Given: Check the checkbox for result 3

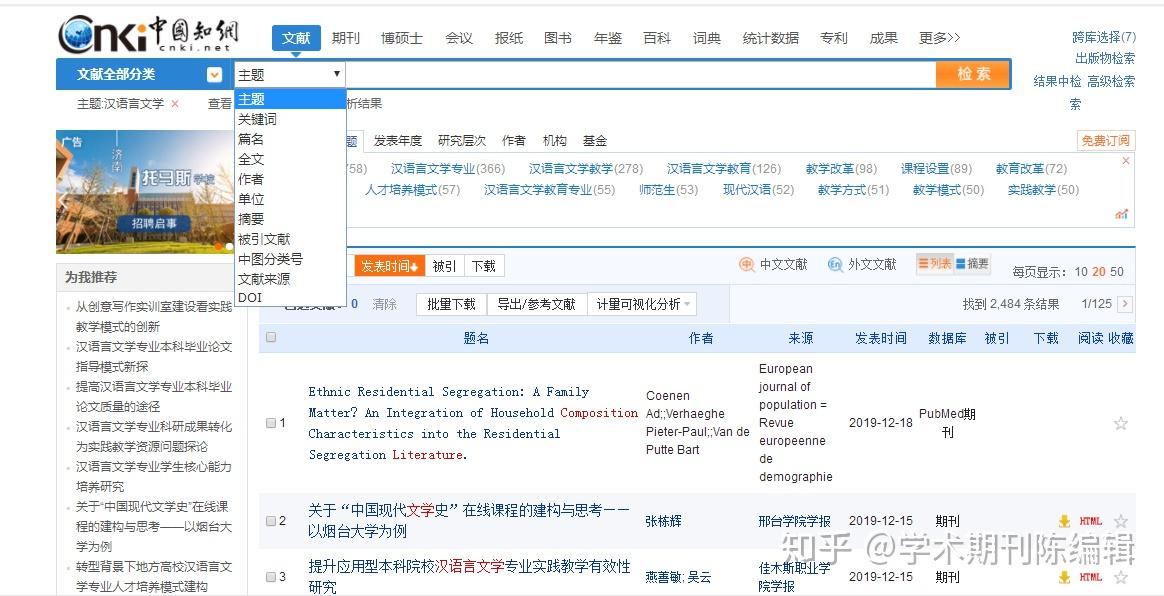Looking at the screenshot, I should (x=269, y=576).
